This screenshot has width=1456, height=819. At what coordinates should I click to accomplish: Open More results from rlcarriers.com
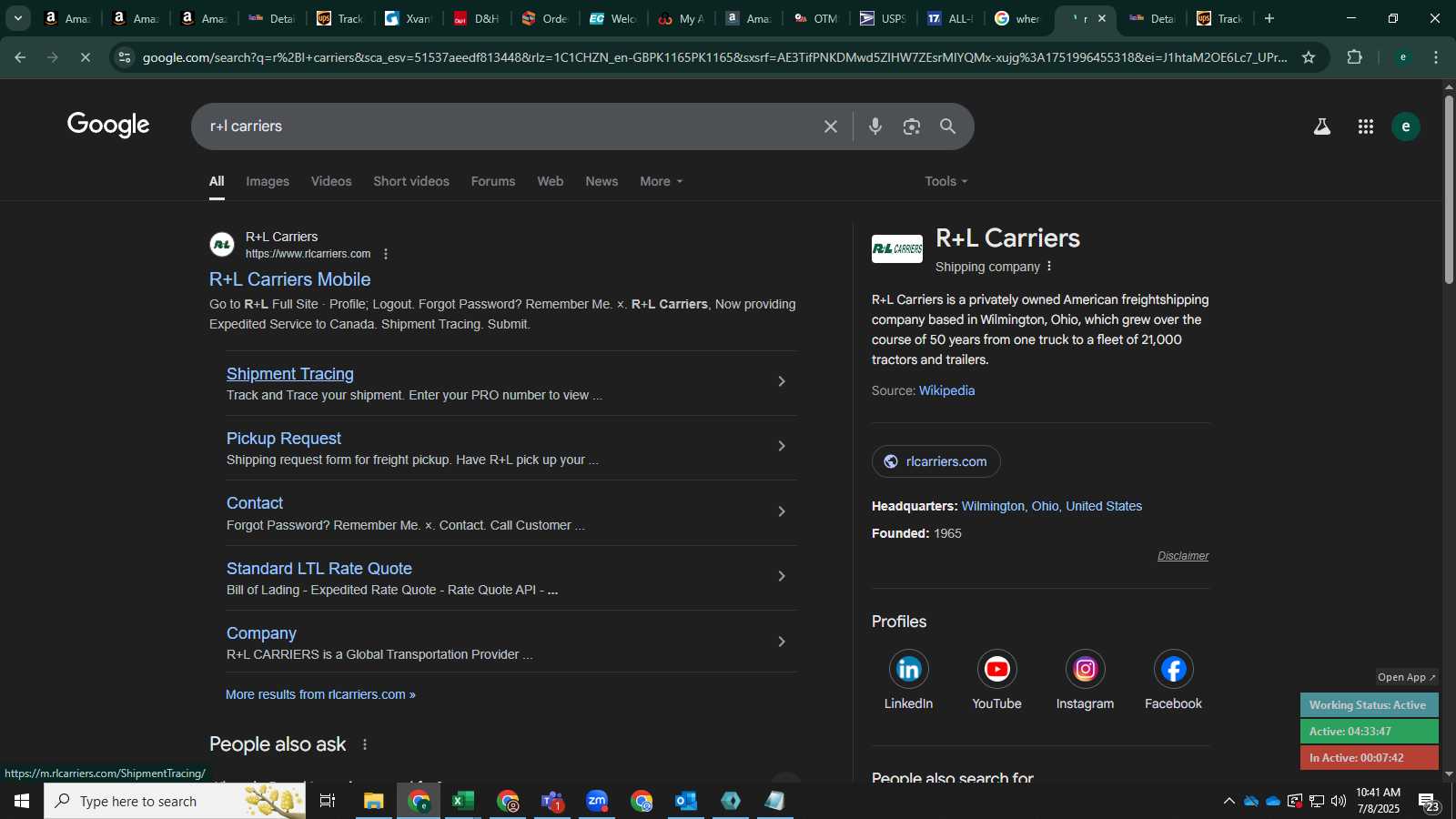pos(320,694)
